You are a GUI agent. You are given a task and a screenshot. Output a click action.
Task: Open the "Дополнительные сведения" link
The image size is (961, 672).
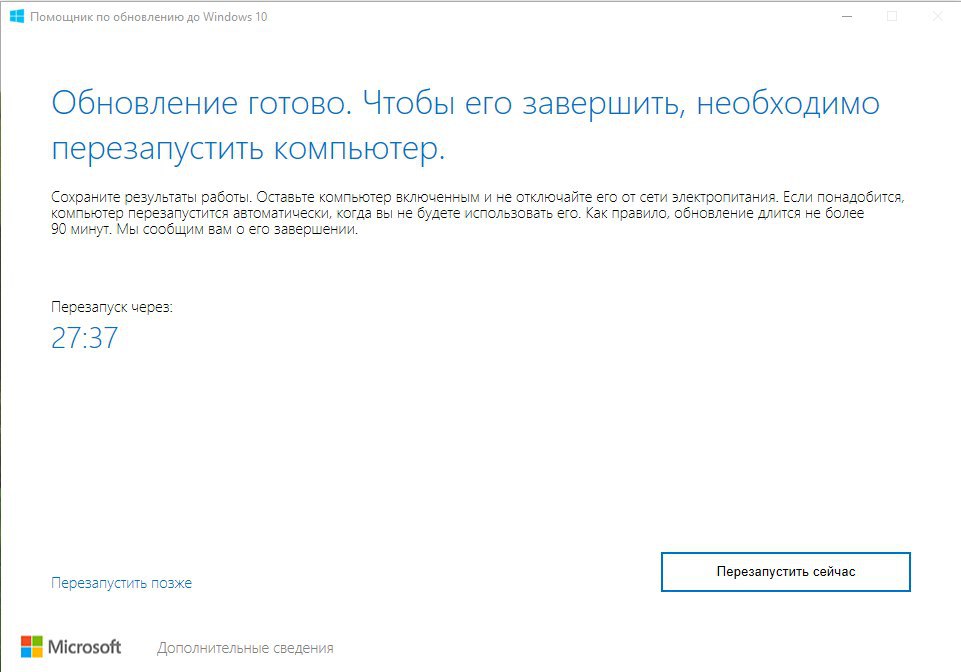(245, 648)
